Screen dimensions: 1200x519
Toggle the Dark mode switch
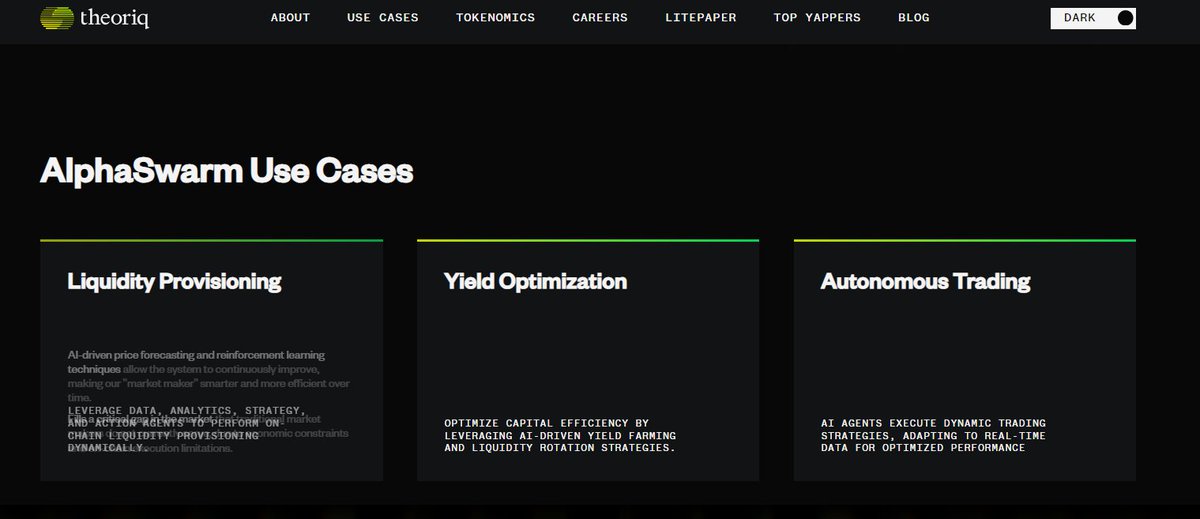(x=1093, y=18)
